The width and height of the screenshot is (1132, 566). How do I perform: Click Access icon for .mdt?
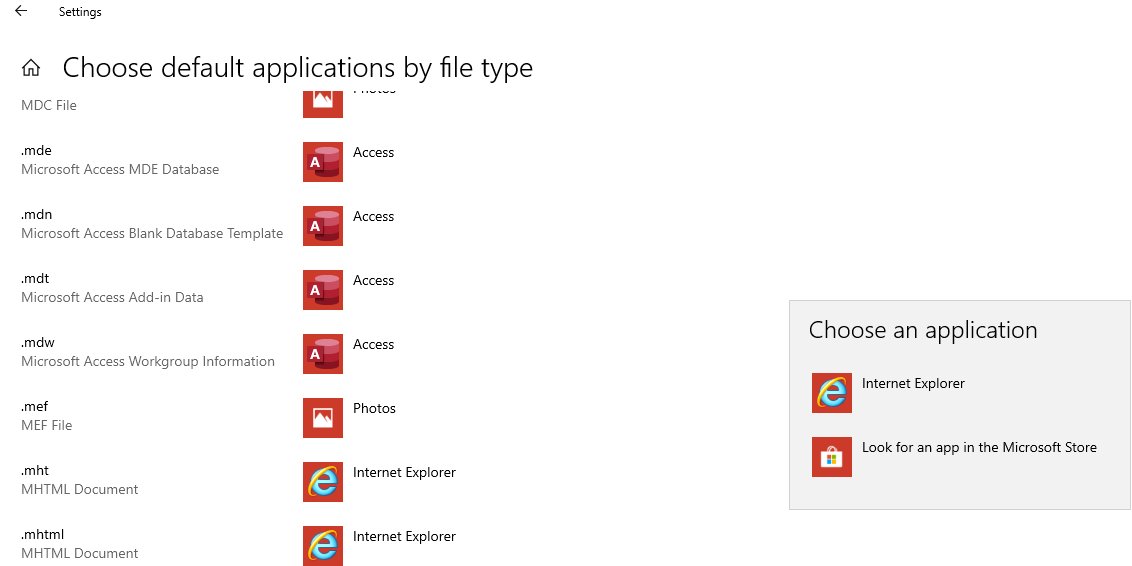point(323,289)
